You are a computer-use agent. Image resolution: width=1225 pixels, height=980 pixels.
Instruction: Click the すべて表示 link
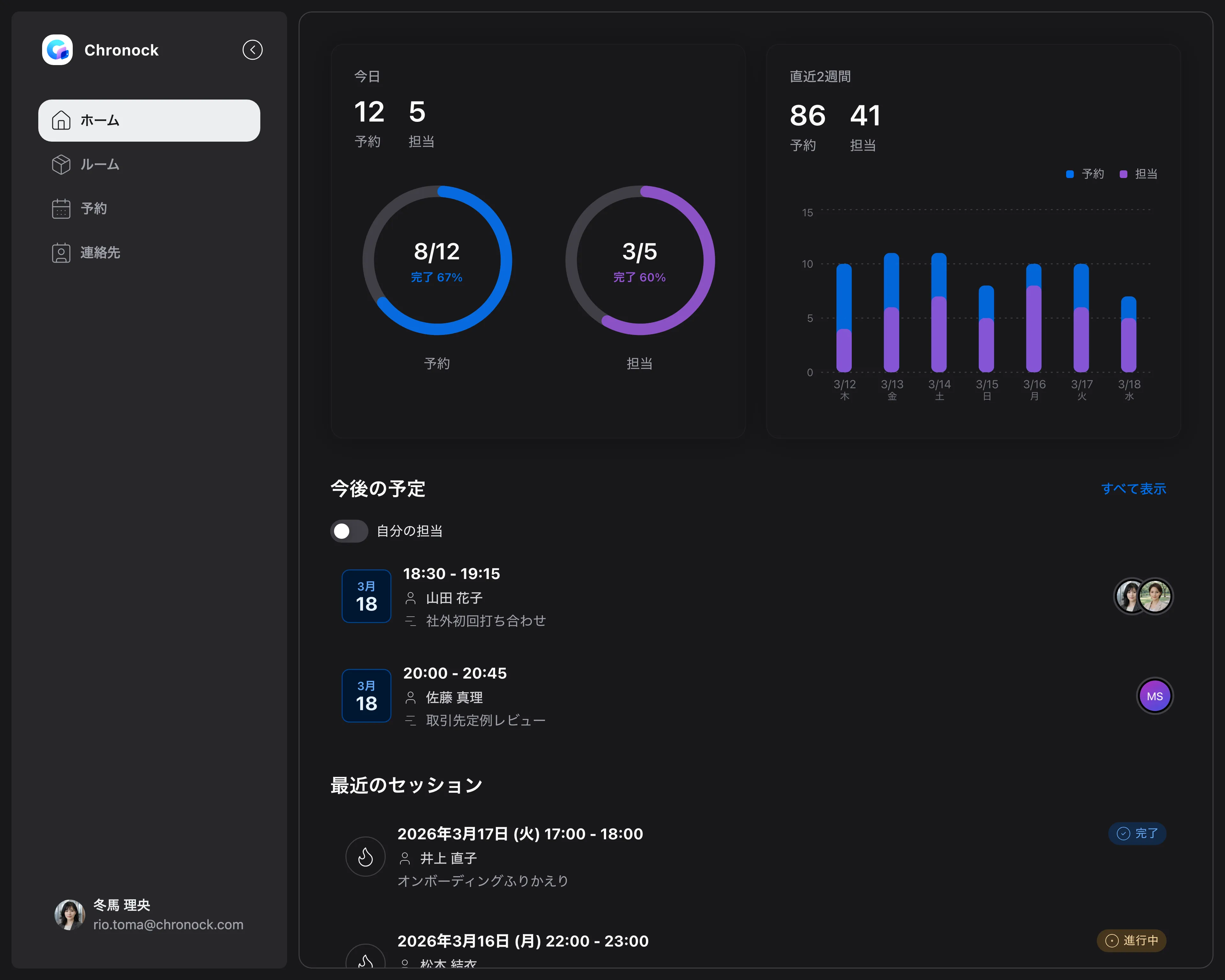(x=1133, y=488)
